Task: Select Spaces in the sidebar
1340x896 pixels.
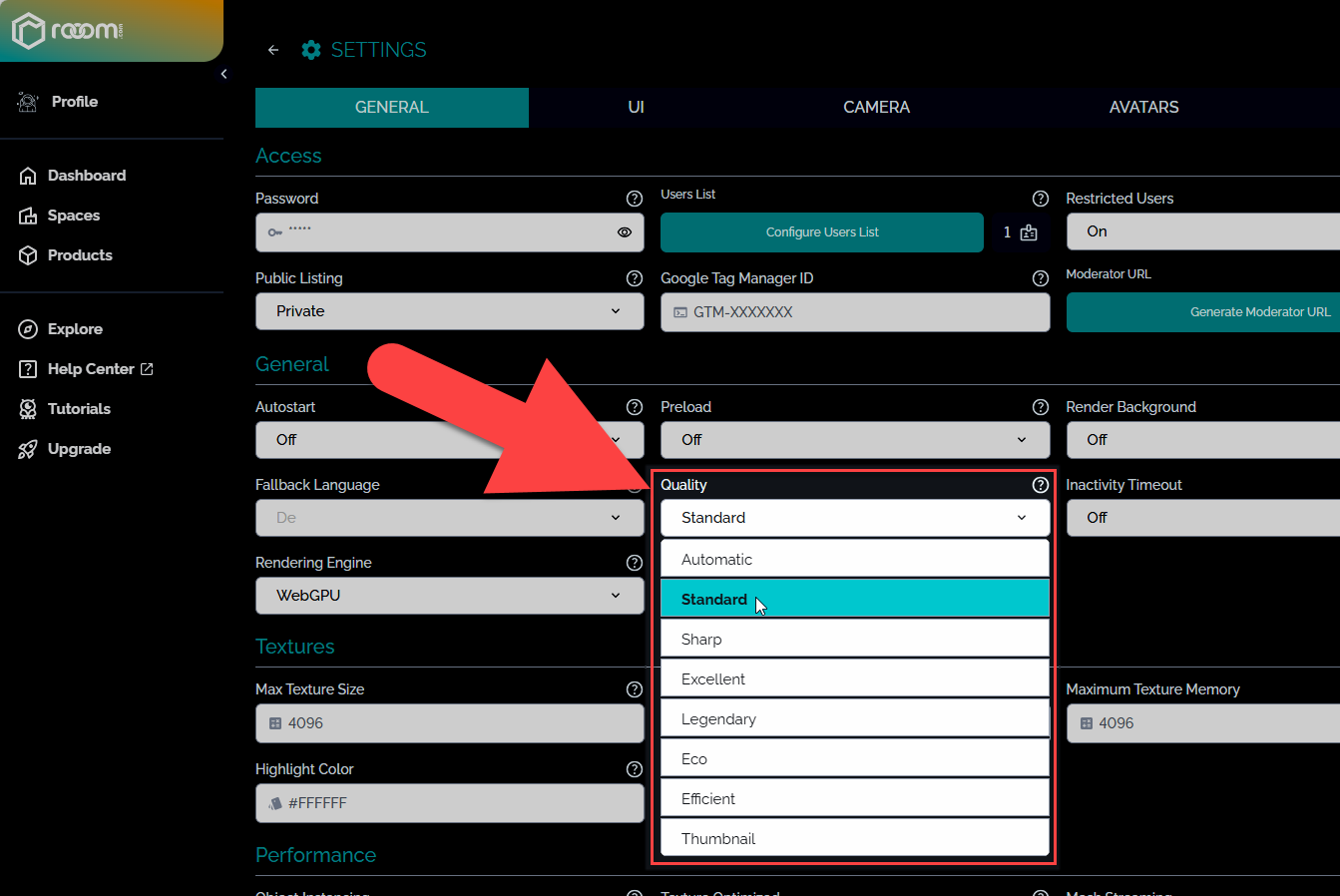Action: [x=74, y=215]
